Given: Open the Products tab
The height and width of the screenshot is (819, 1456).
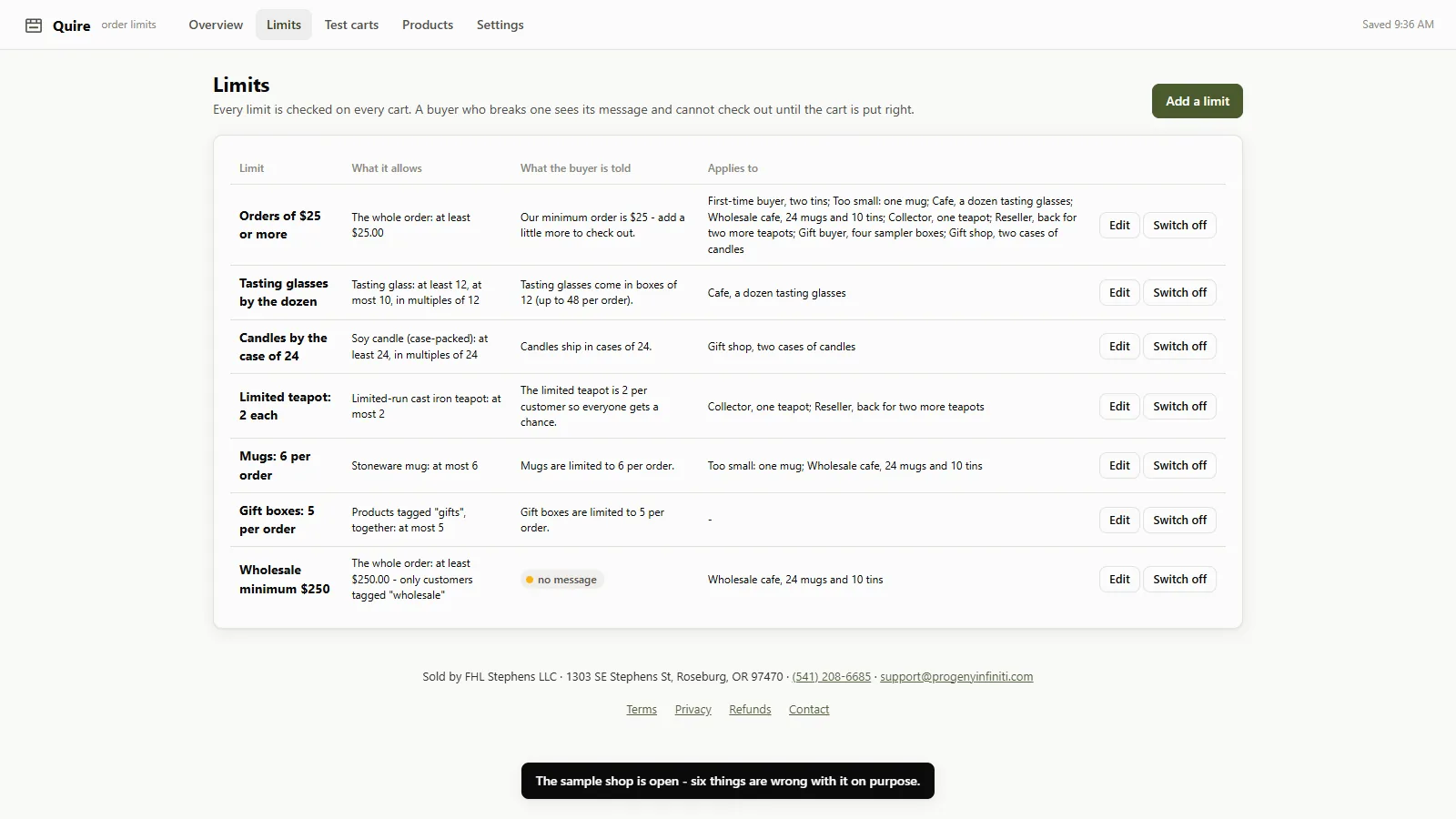Looking at the screenshot, I should click(x=428, y=25).
